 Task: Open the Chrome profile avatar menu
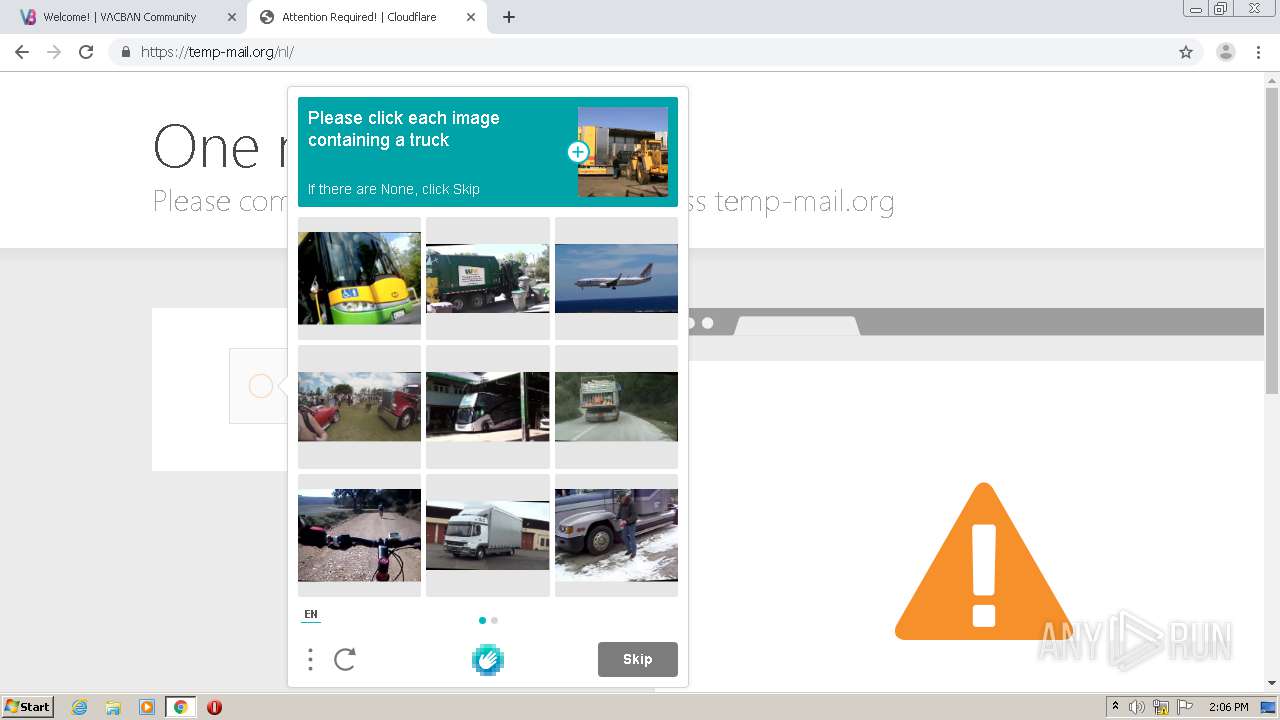pos(1226,52)
